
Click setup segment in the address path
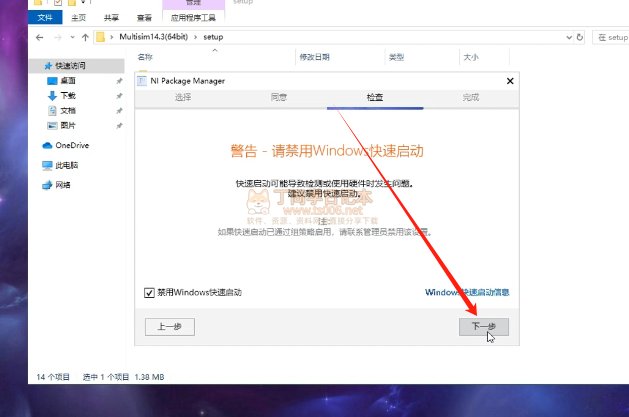(213, 37)
